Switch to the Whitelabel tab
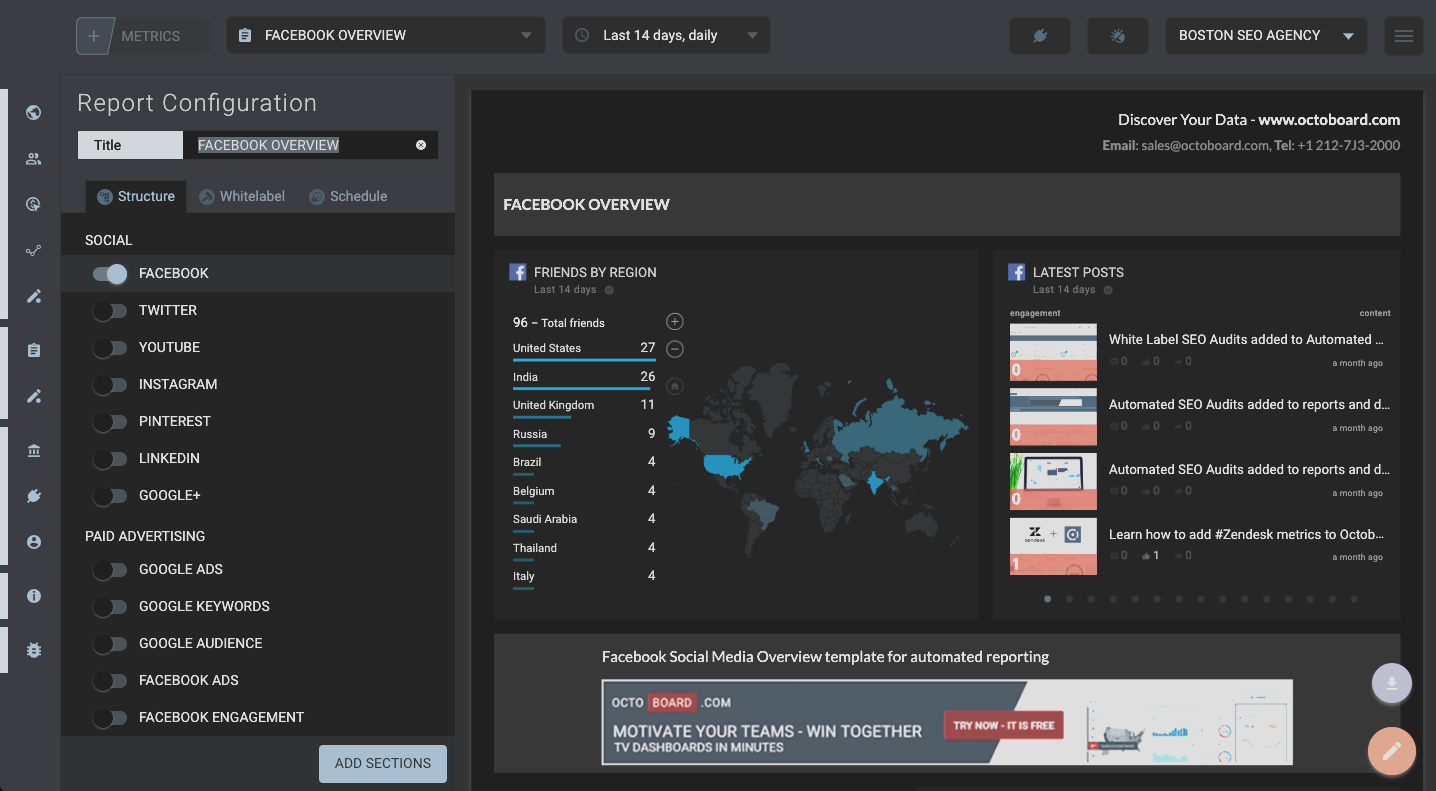The image size is (1436, 791). (242, 196)
